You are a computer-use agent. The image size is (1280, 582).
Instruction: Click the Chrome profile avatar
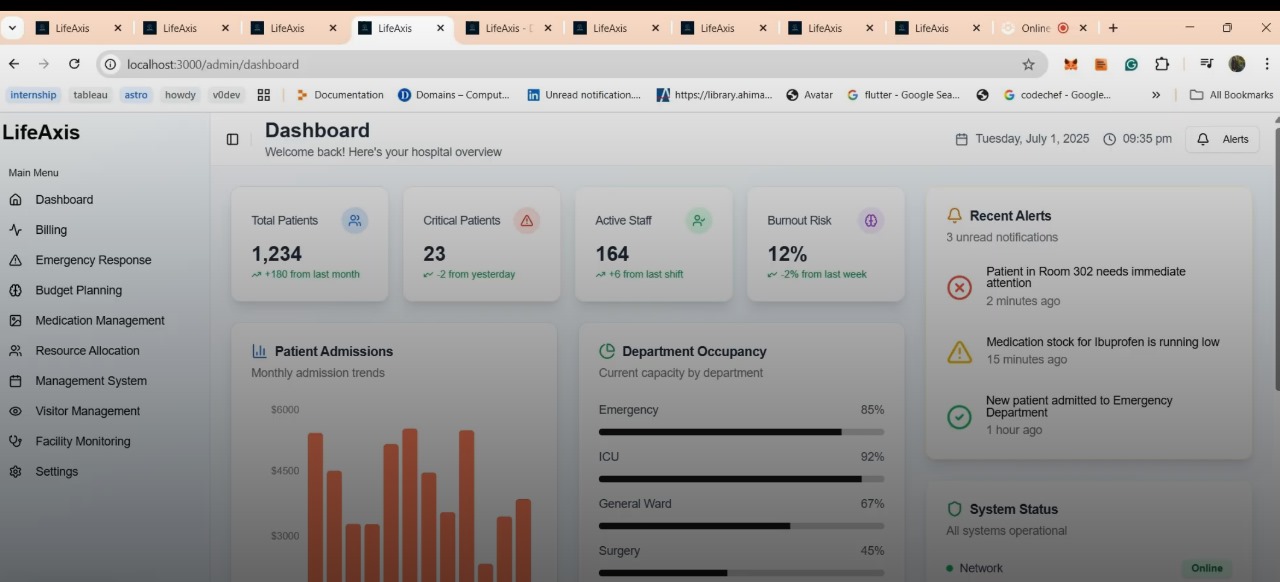(1237, 64)
